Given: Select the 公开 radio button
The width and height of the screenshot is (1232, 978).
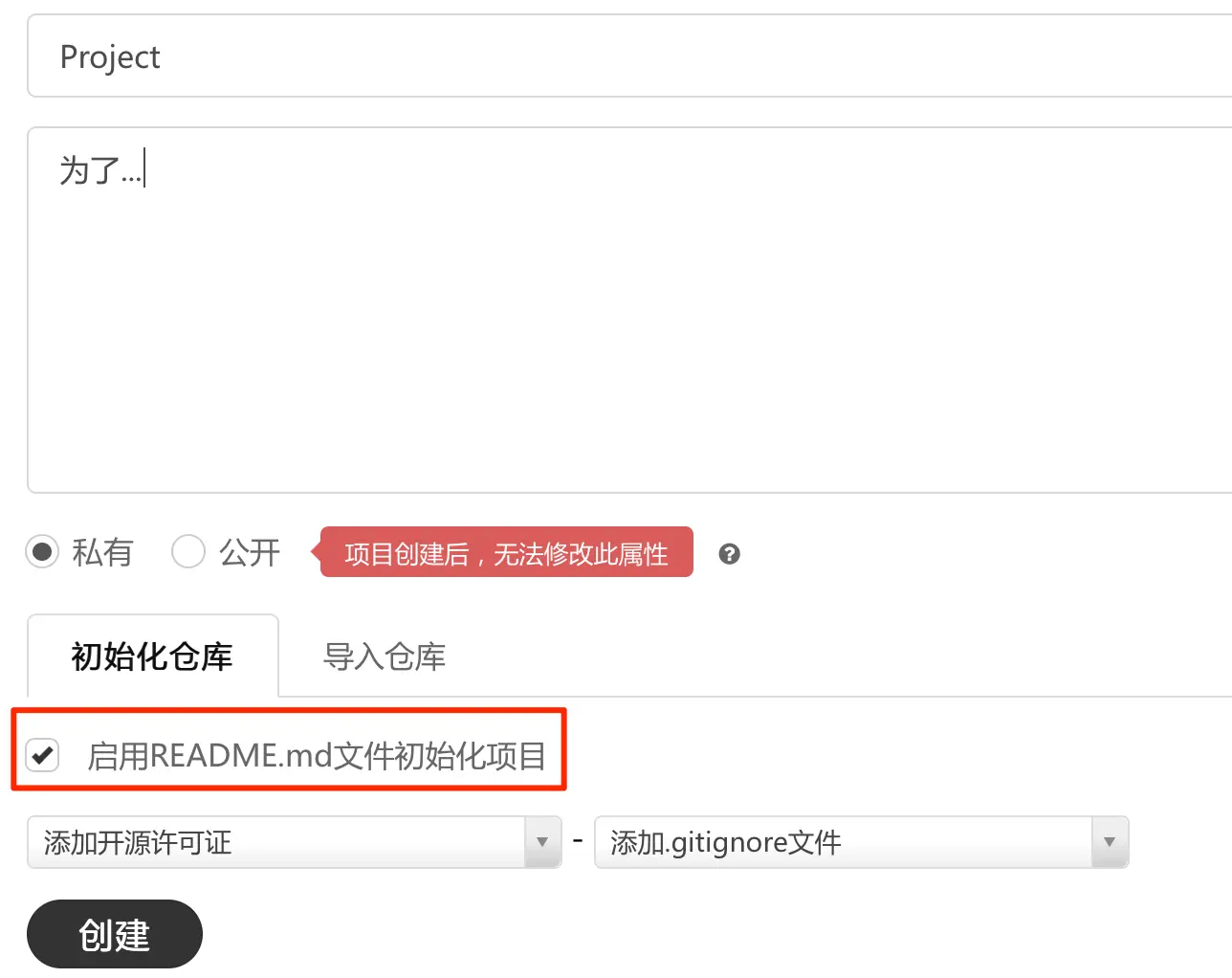Looking at the screenshot, I should coord(187,551).
